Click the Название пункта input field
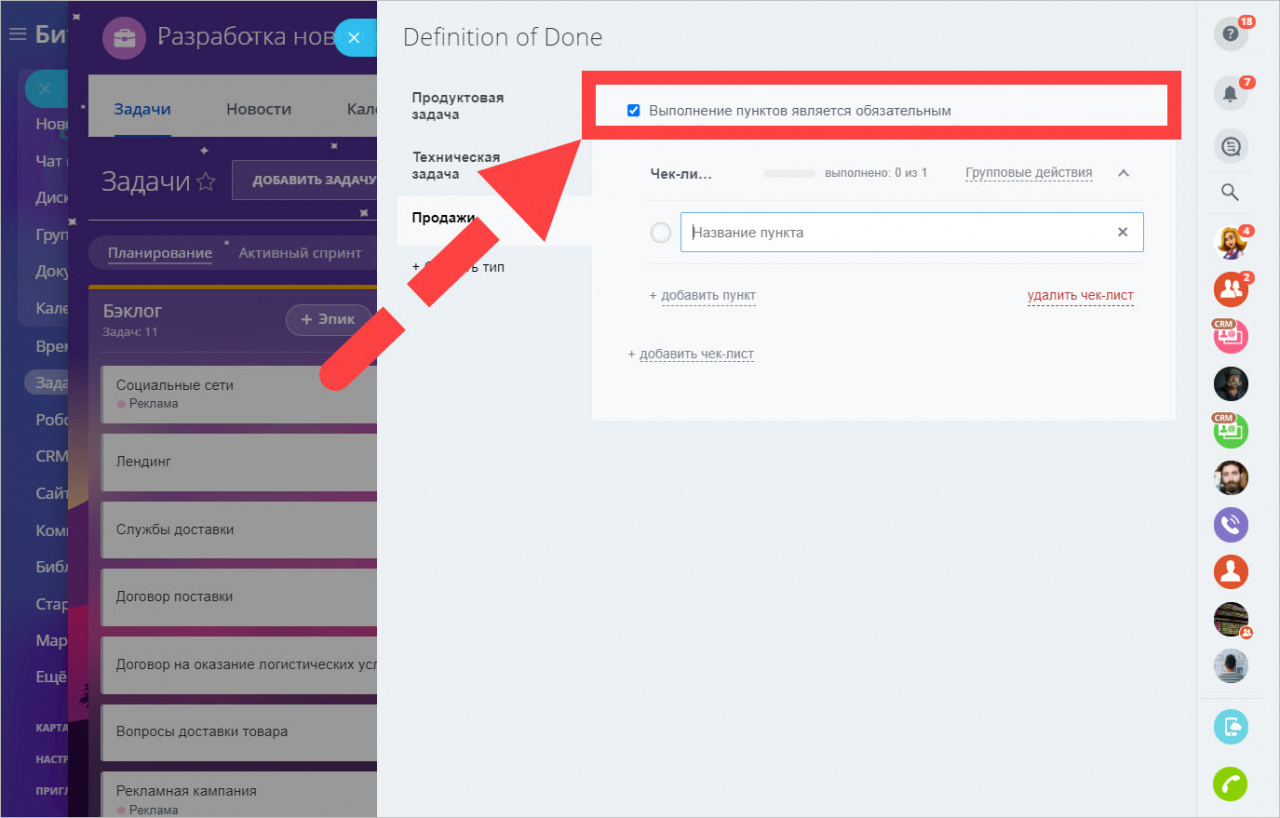Screen dimensions: 1280x818 coord(912,232)
